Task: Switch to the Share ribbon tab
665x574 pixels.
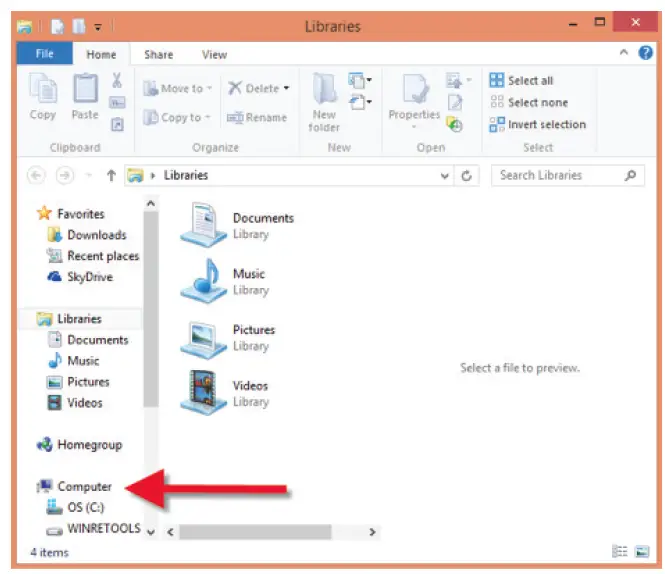Action: (x=159, y=54)
